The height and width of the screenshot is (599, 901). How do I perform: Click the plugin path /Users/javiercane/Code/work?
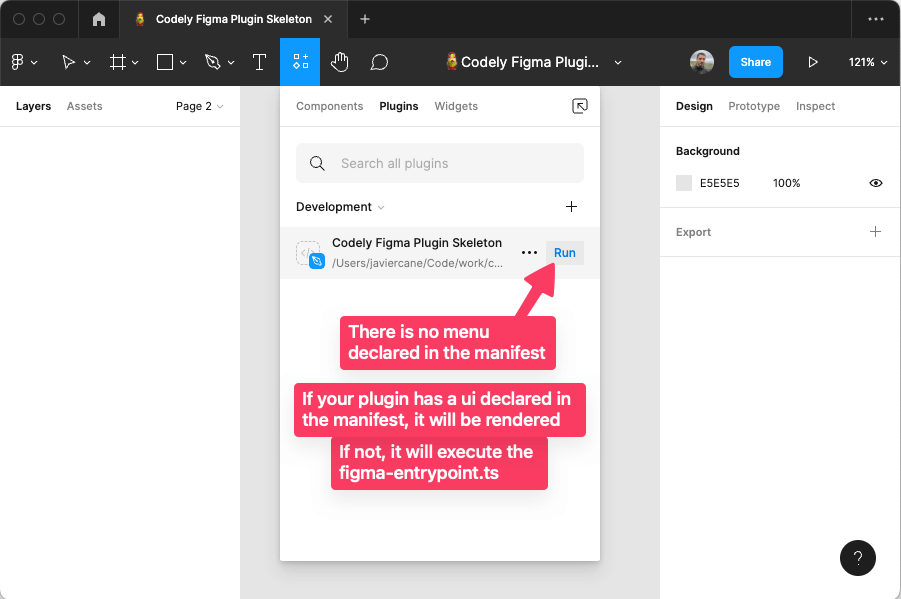click(x=417, y=263)
